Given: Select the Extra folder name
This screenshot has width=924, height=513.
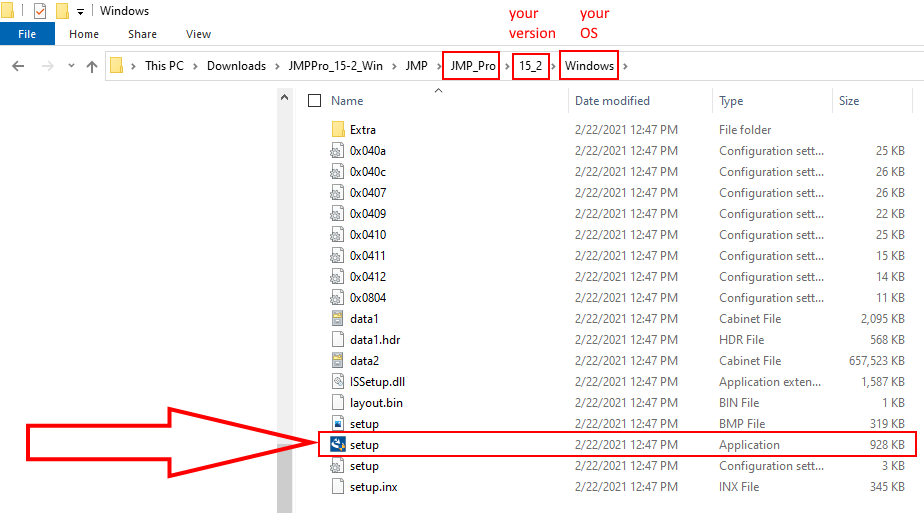Looking at the screenshot, I should (362, 130).
